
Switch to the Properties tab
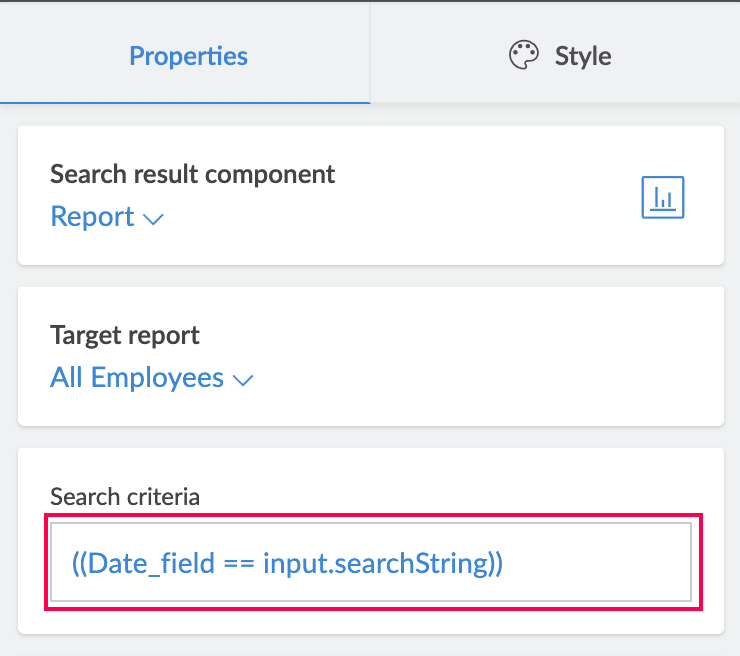(188, 56)
